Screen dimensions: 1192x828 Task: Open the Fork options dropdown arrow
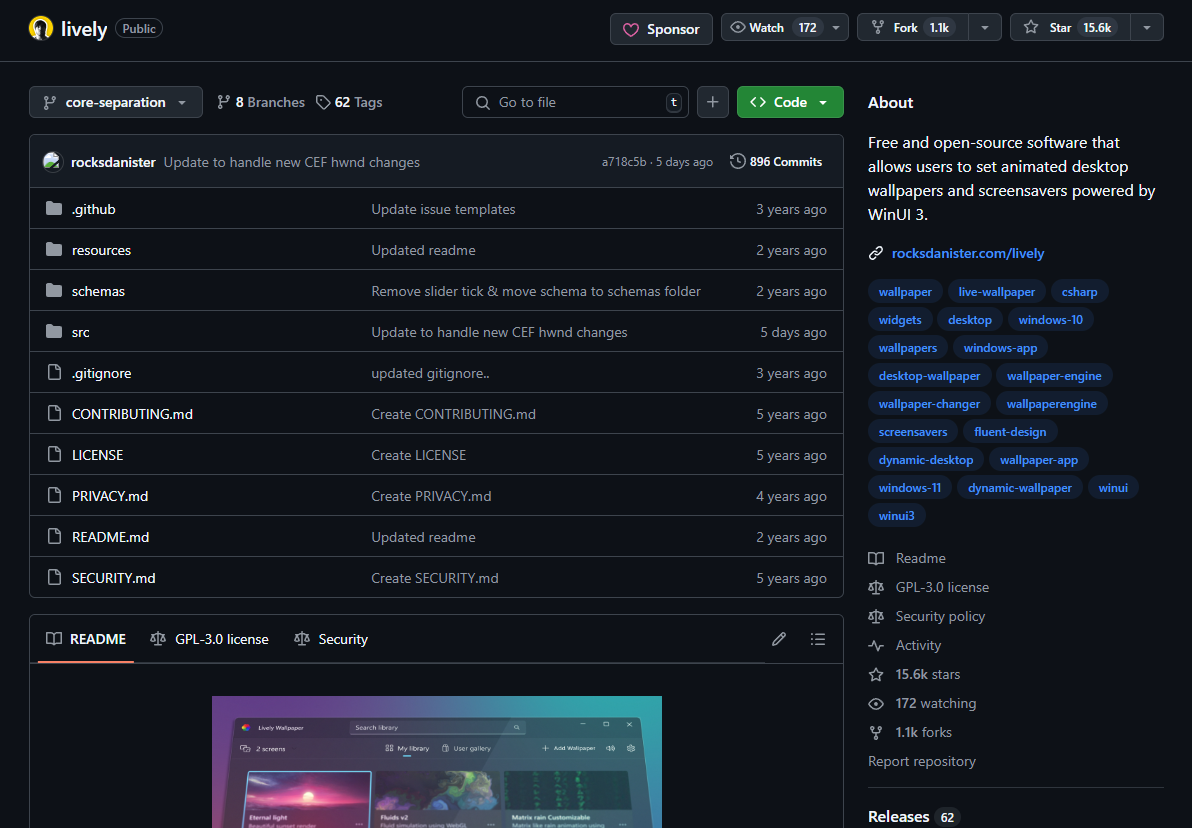click(985, 28)
